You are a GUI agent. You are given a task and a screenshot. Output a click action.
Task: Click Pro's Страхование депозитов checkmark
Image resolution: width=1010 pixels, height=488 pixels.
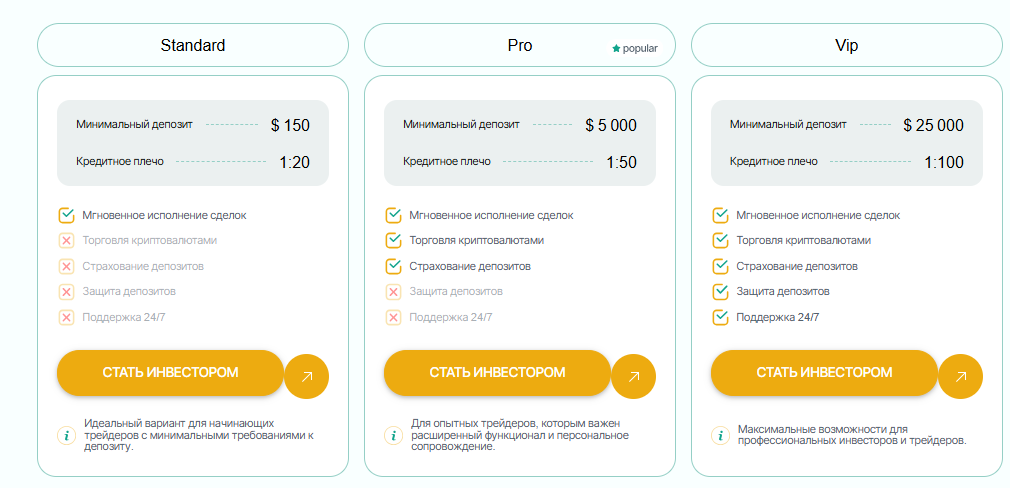[394, 266]
